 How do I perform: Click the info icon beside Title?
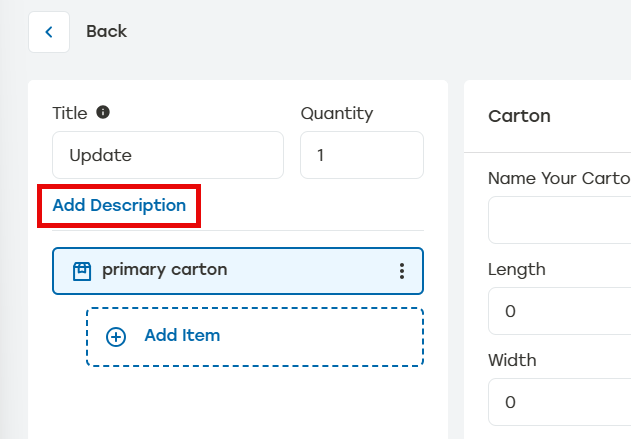pos(103,113)
